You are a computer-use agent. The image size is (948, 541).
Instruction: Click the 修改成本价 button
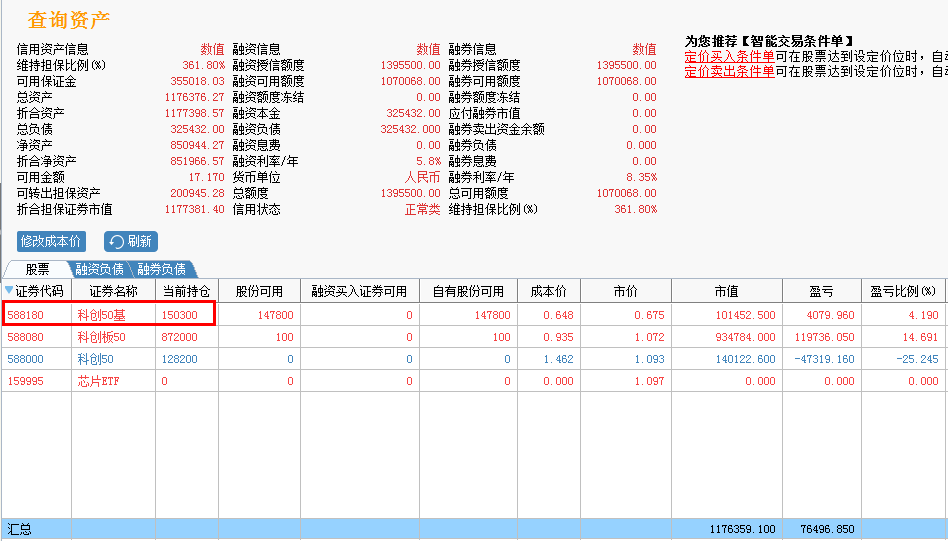click(x=51, y=241)
